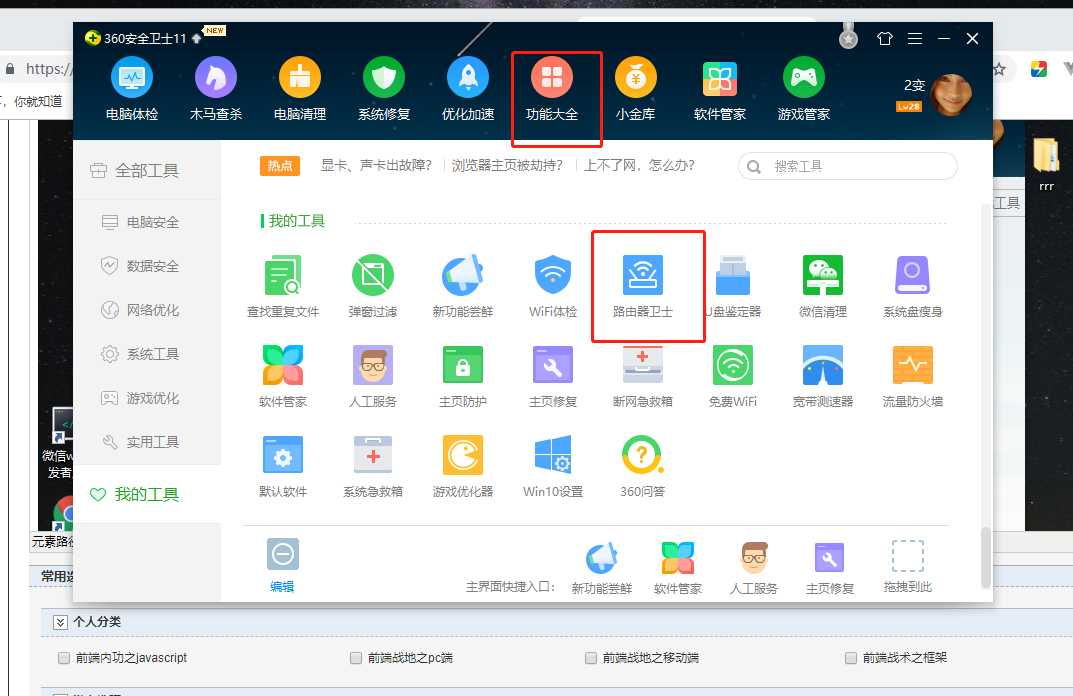Check 前端战术之框架 checkbox
This screenshot has height=696, width=1073.
[x=851, y=658]
